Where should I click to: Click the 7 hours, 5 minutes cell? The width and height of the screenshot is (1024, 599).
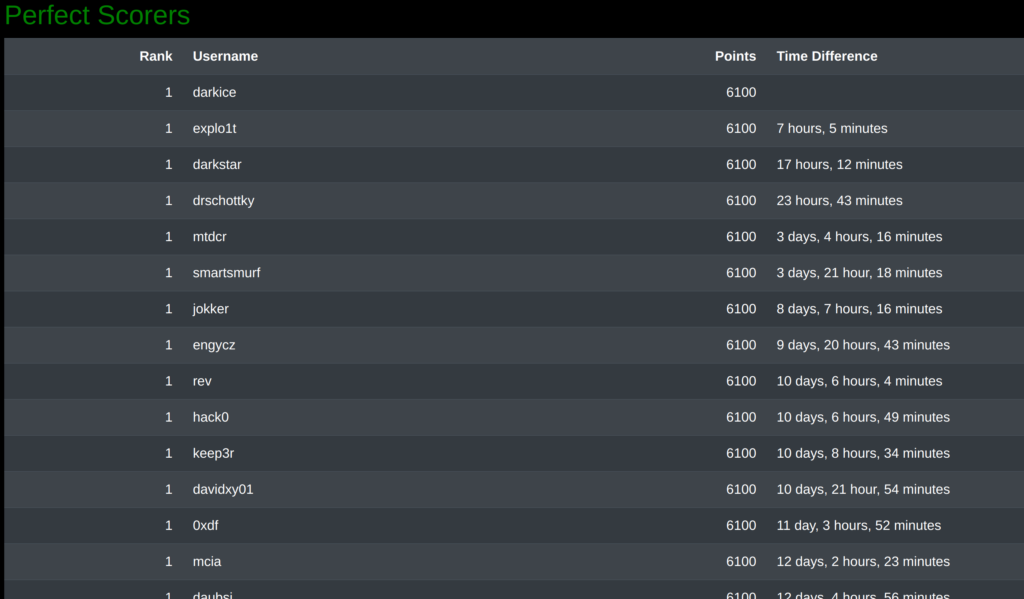click(x=831, y=129)
